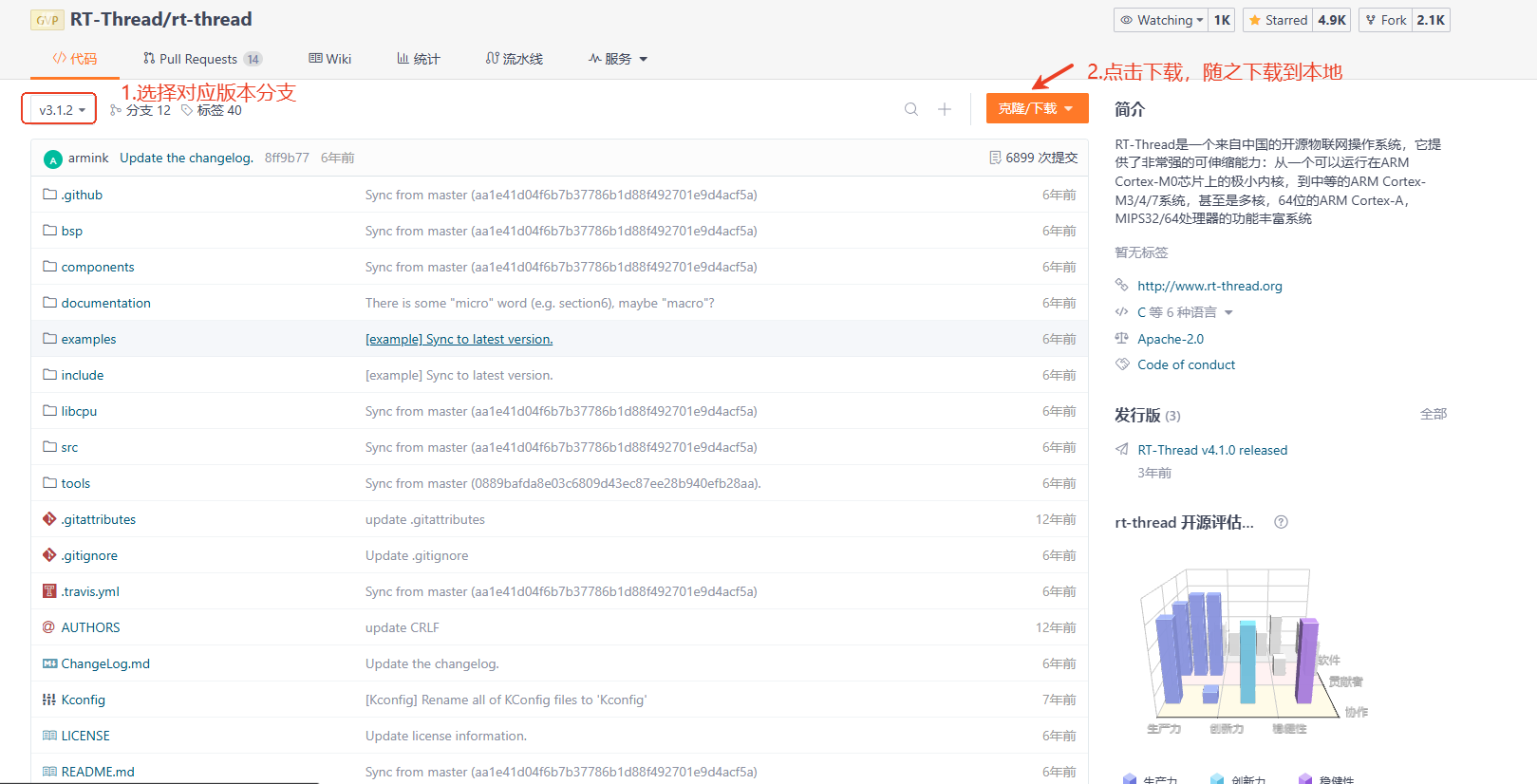The width and height of the screenshot is (1537, 784).
Task: Open the Apache-2.0 license link
Action: click(x=1171, y=339)
